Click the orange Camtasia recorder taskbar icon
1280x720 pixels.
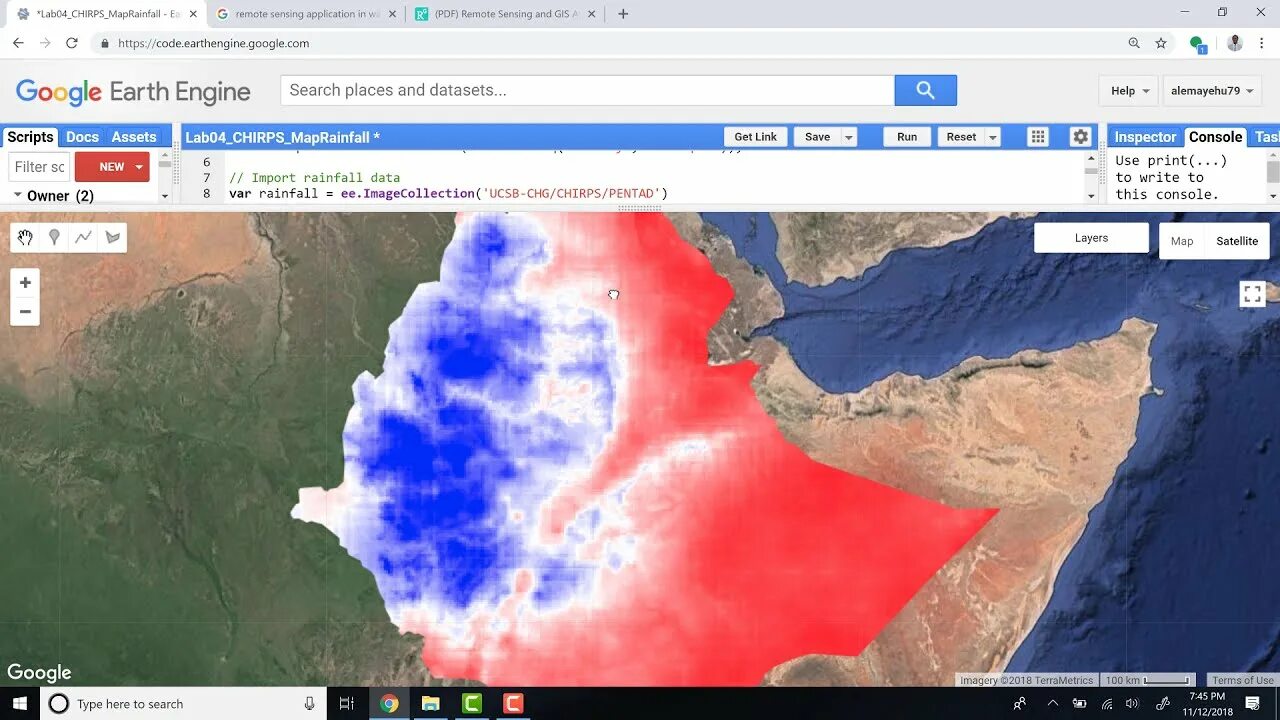pyautogui.click(x=513, y=704)
